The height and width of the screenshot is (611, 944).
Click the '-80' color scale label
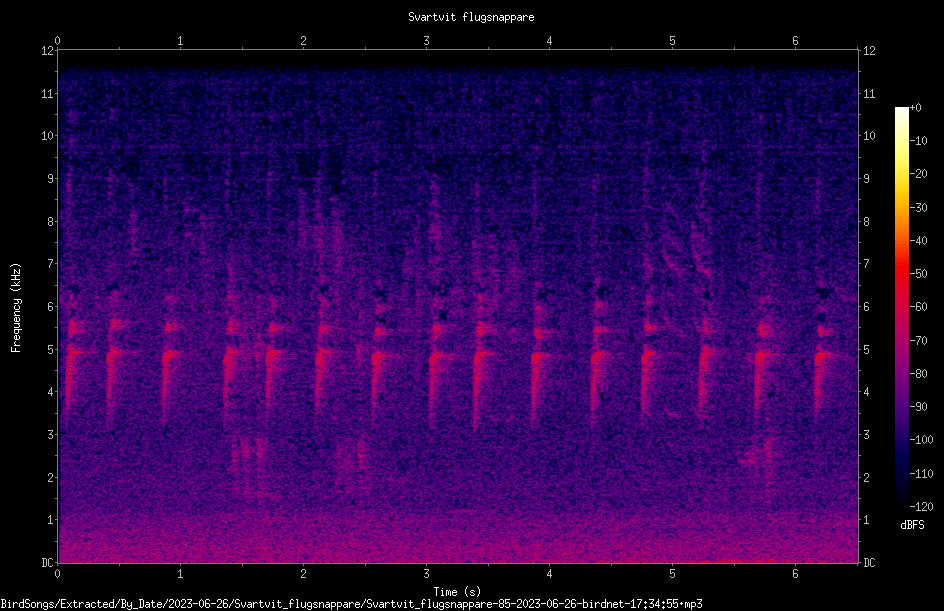pos(919,374)
